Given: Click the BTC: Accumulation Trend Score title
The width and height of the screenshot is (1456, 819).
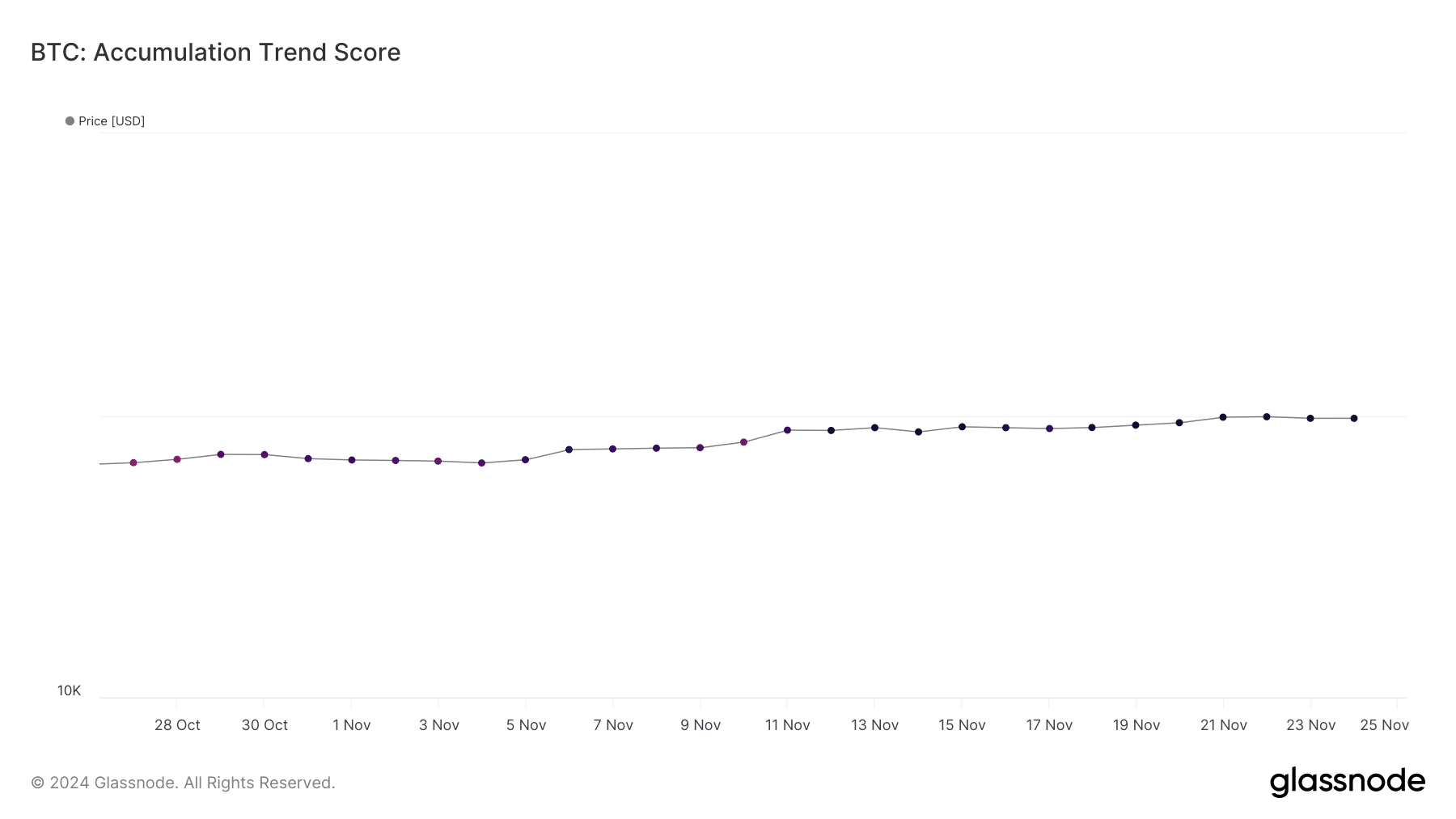Looking at the screenshot, I should [x=215, y=52].
